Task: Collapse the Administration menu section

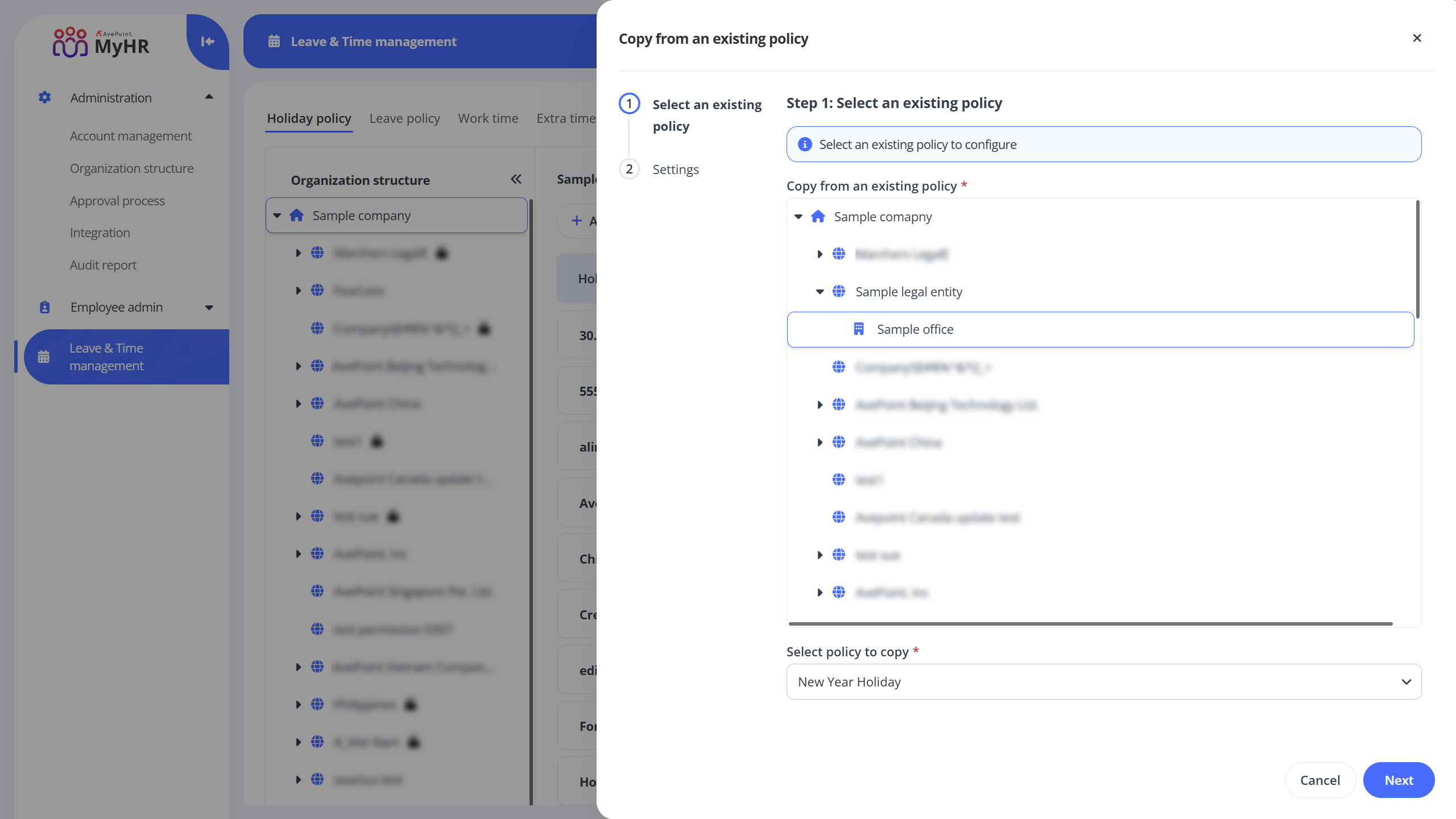Action: click(209, 97)
